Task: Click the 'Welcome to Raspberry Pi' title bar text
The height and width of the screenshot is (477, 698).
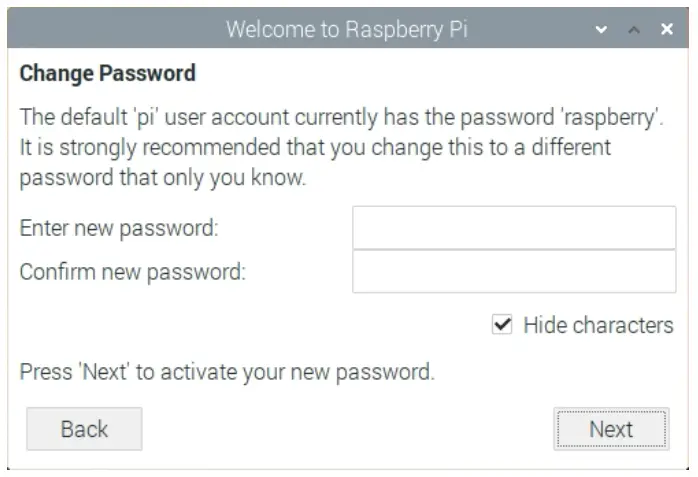Action: pos(346,29)
